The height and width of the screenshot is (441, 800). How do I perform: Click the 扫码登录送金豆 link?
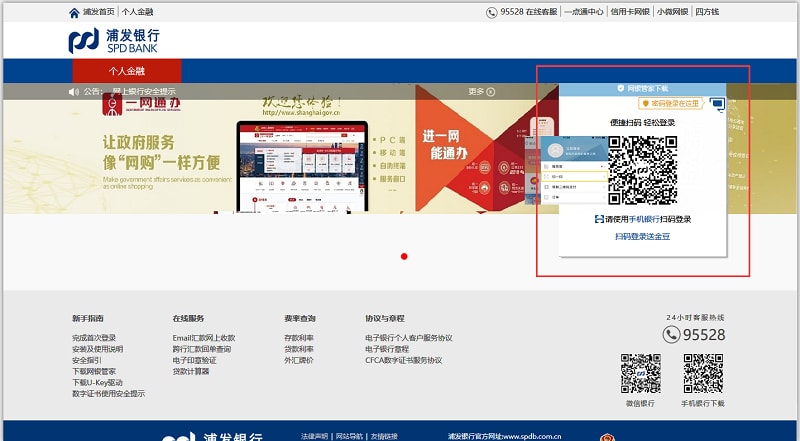[642, 237]
